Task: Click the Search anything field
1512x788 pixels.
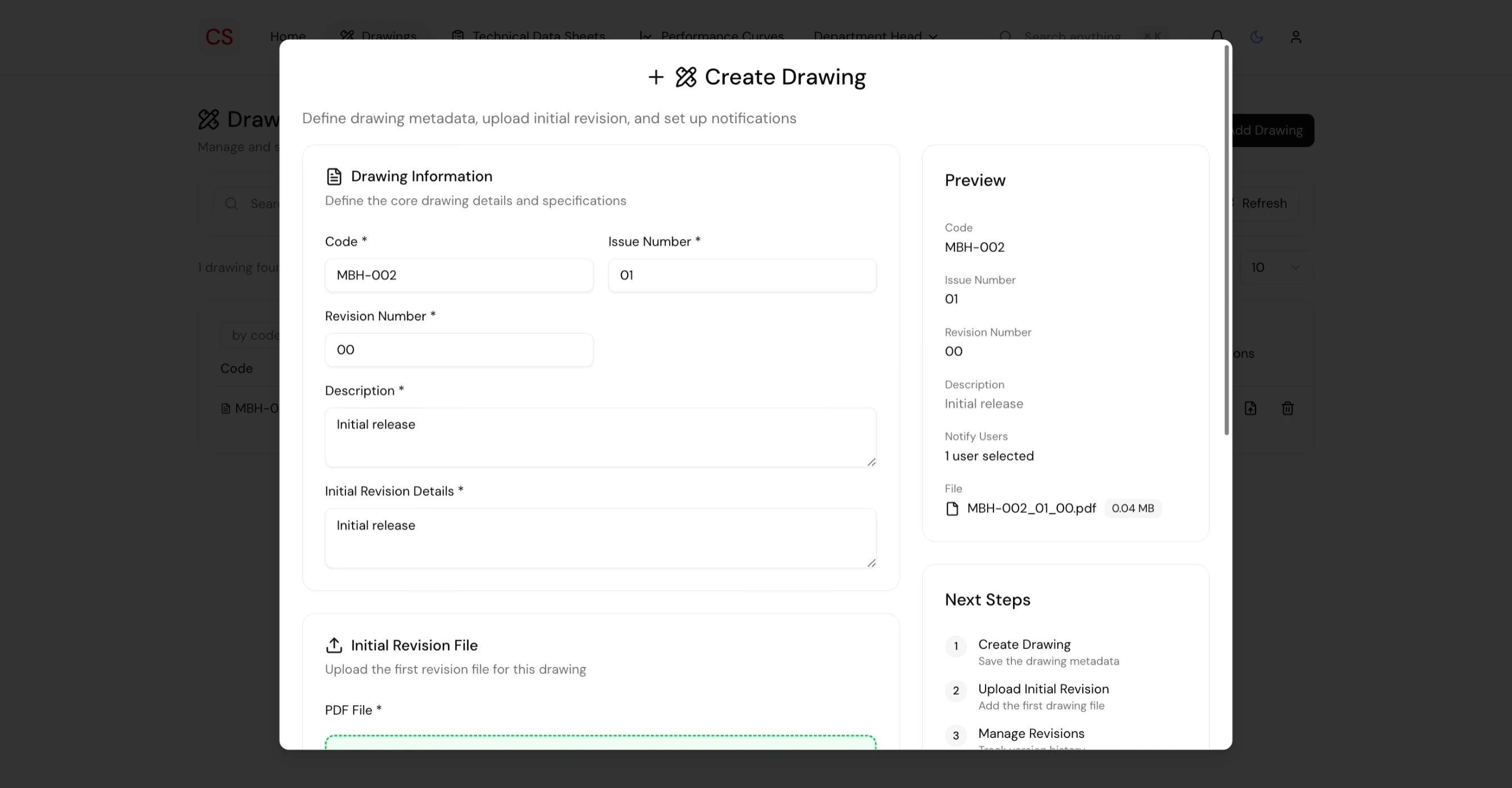Action: click(x=1083, y=37)
